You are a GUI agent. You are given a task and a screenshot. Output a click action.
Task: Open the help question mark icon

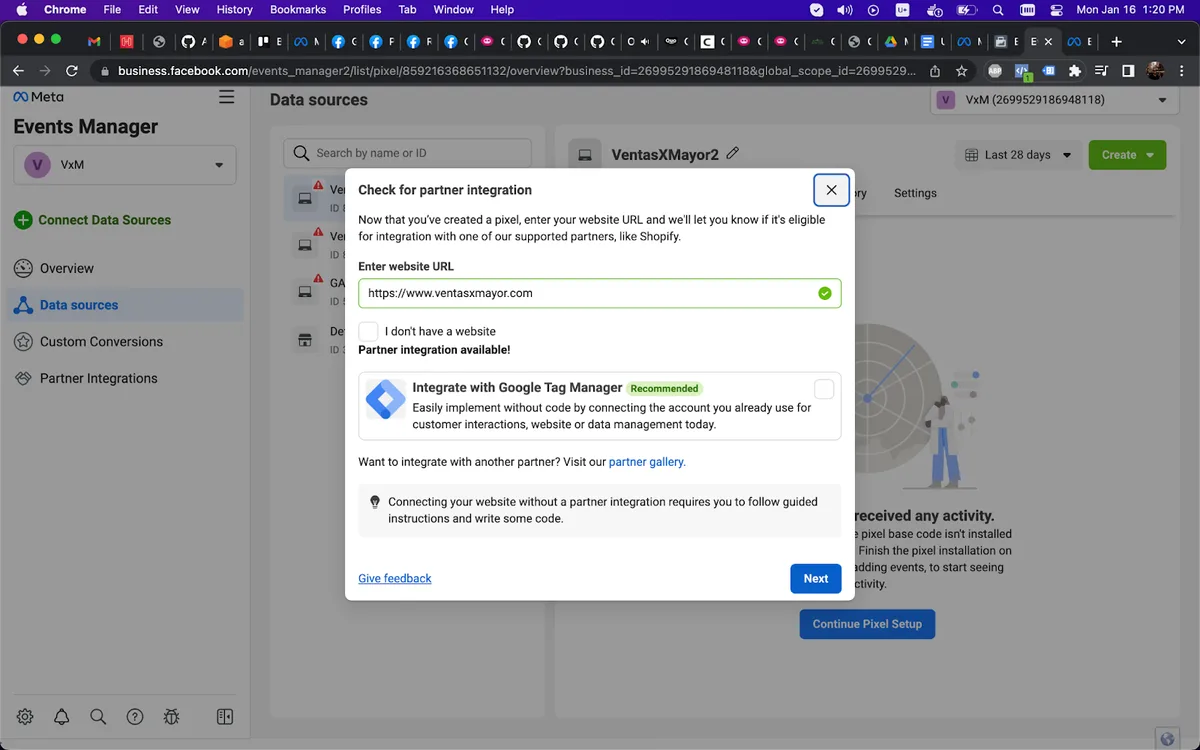point(135,716)
